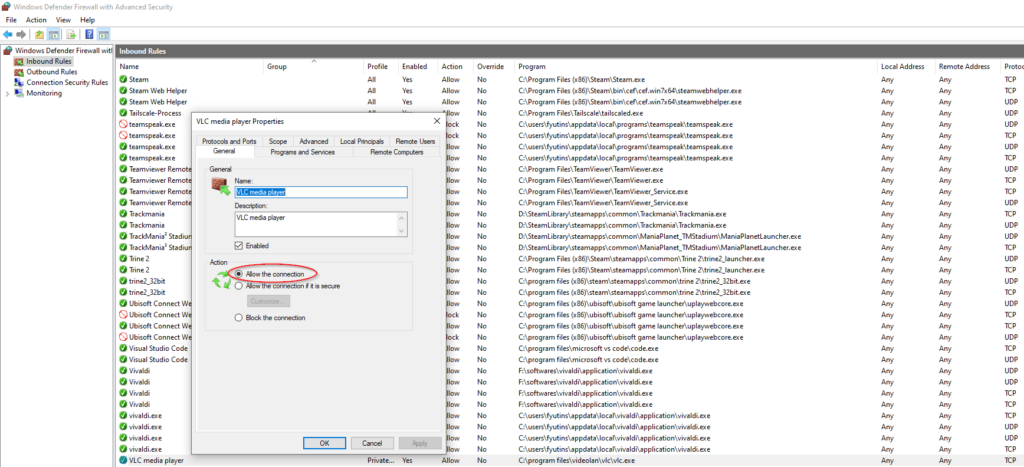
Task: Click the Back arrow toolbar icon
Action: tap(8, 34)
